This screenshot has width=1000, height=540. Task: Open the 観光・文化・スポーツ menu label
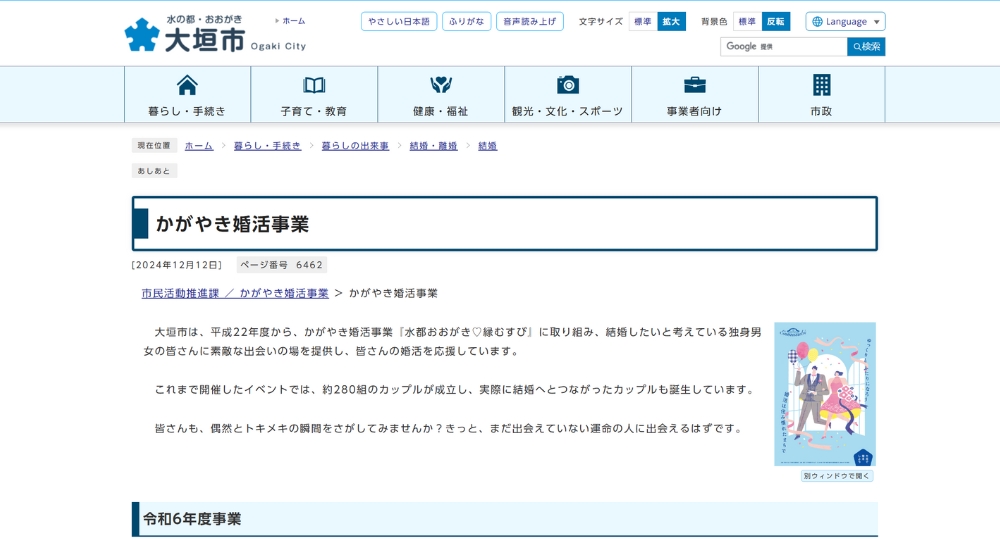[x=568, y=111]
